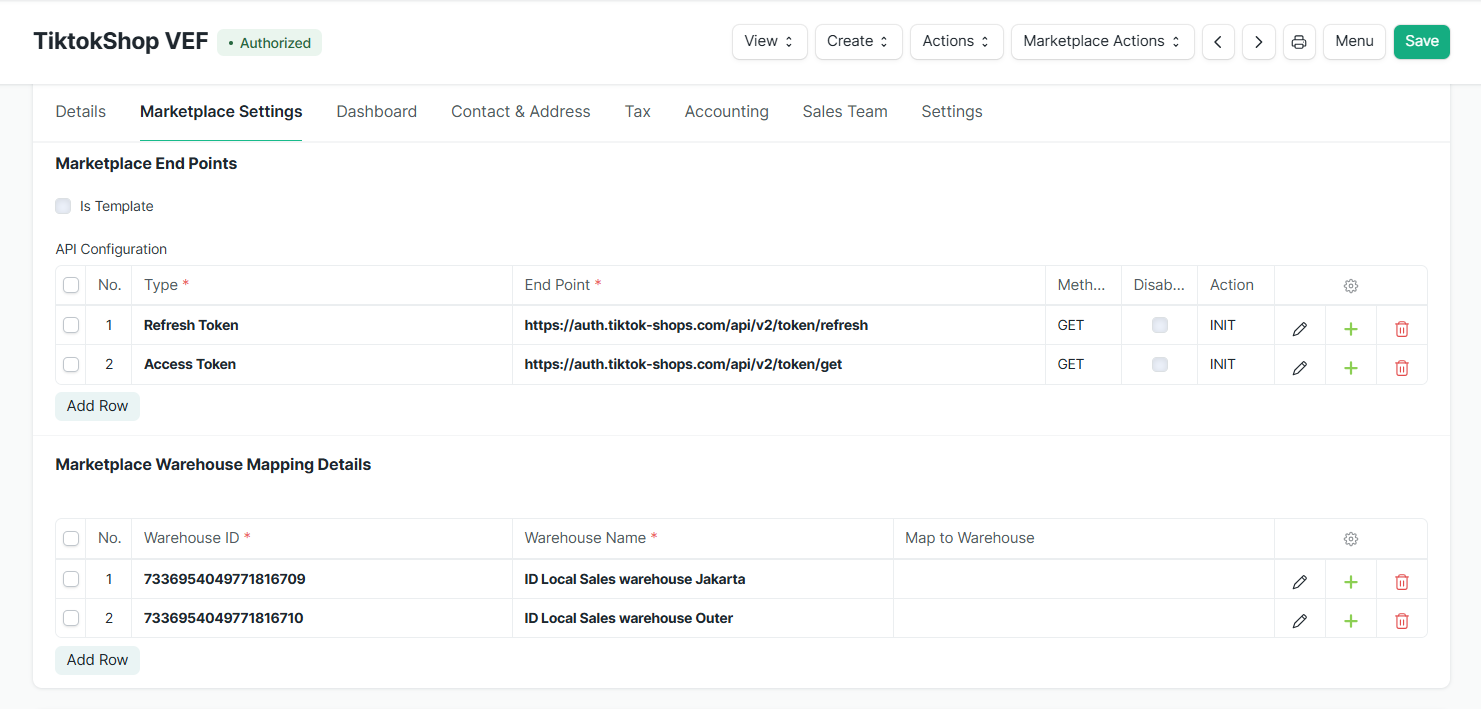Click ID Local Sales warehouse Outer name

[703, 618]
